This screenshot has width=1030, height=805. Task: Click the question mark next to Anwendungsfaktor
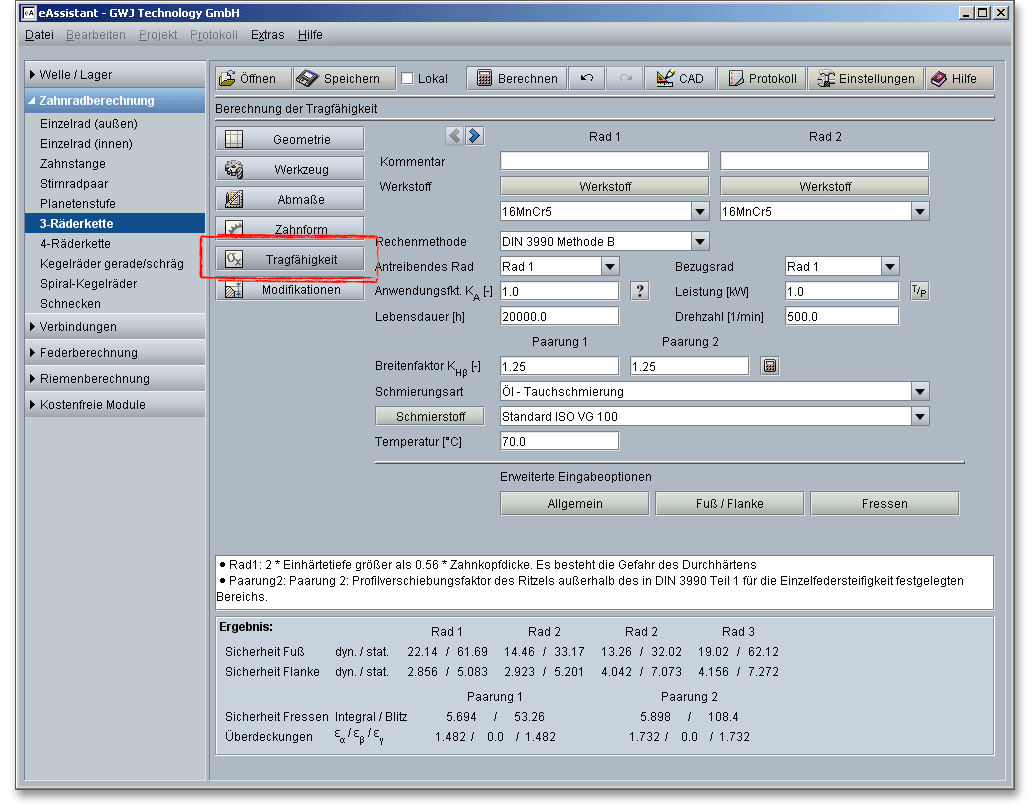(x=641, y=291)
